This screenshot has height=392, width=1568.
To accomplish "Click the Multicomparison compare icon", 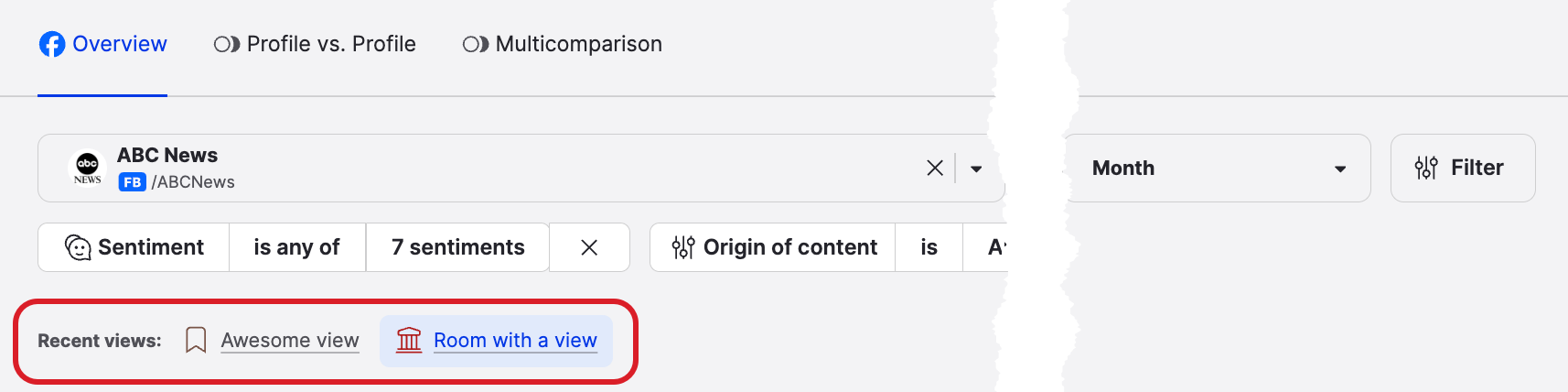I will tap(475, 44).
